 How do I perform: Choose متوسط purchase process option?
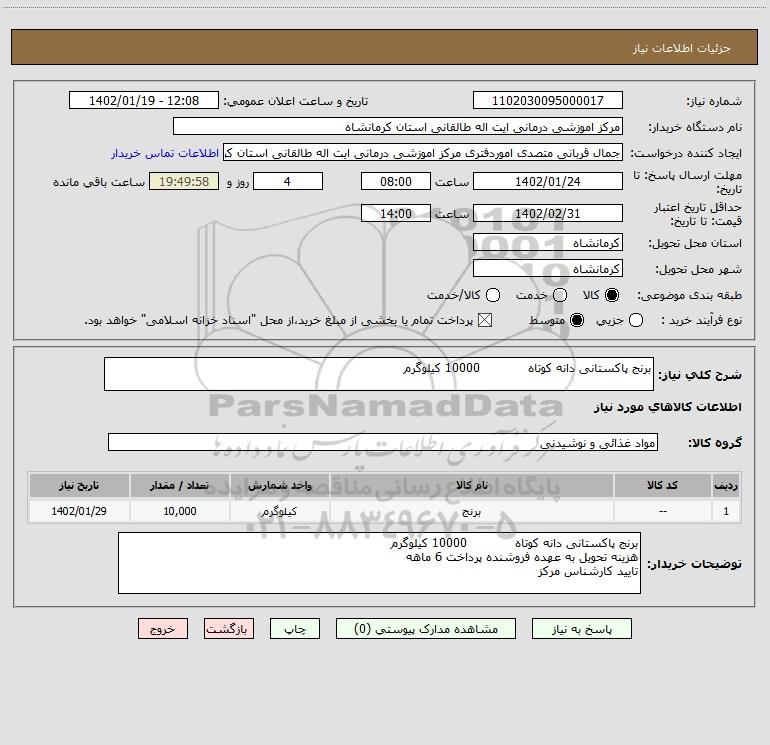[x=577, y=320]
